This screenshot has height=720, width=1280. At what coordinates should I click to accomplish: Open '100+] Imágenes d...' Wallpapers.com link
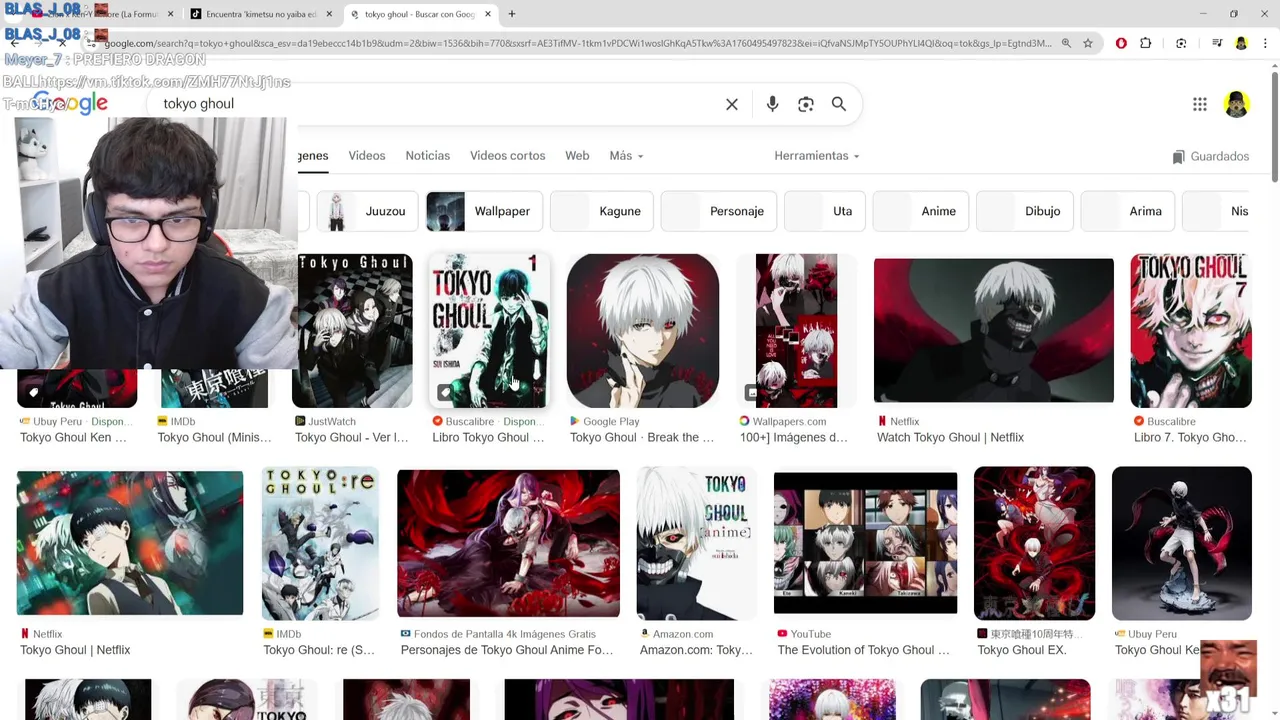(794, 437)
